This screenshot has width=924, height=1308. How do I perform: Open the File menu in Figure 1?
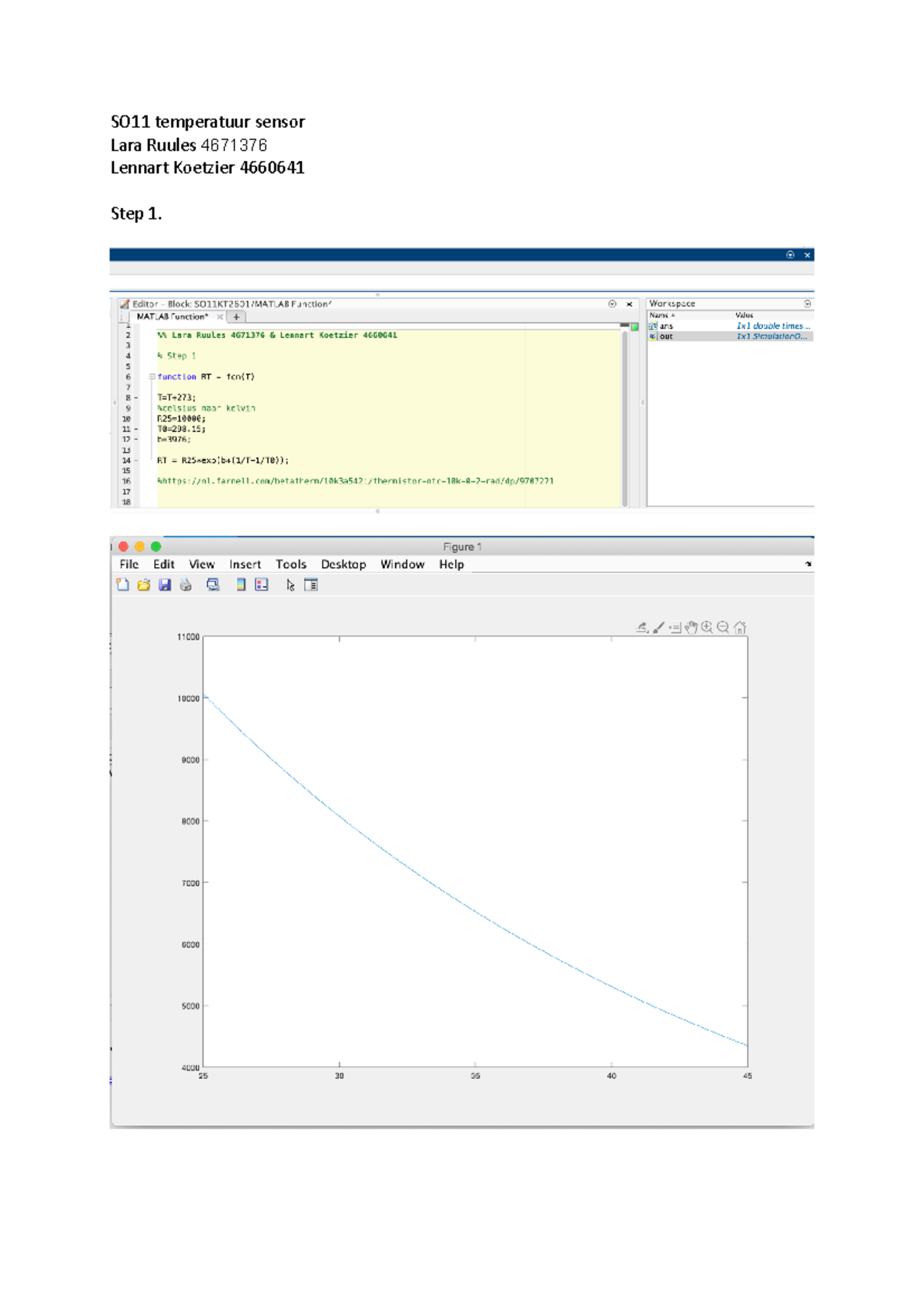(129, 564)
